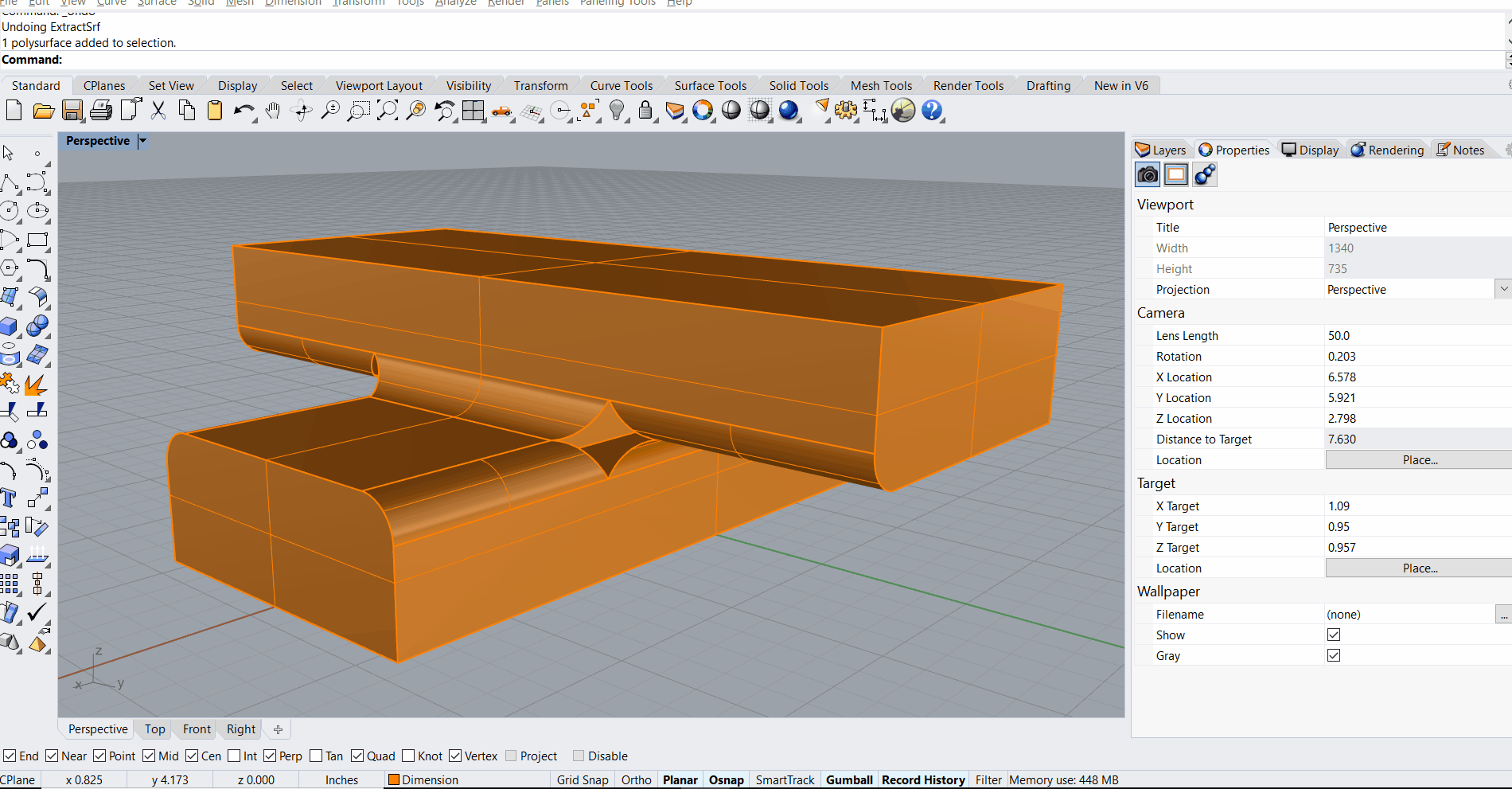This screenshot has height=789, width=1512.
Task: Click the Boolean spheres icon in sidebar
Action: [37, 326]
